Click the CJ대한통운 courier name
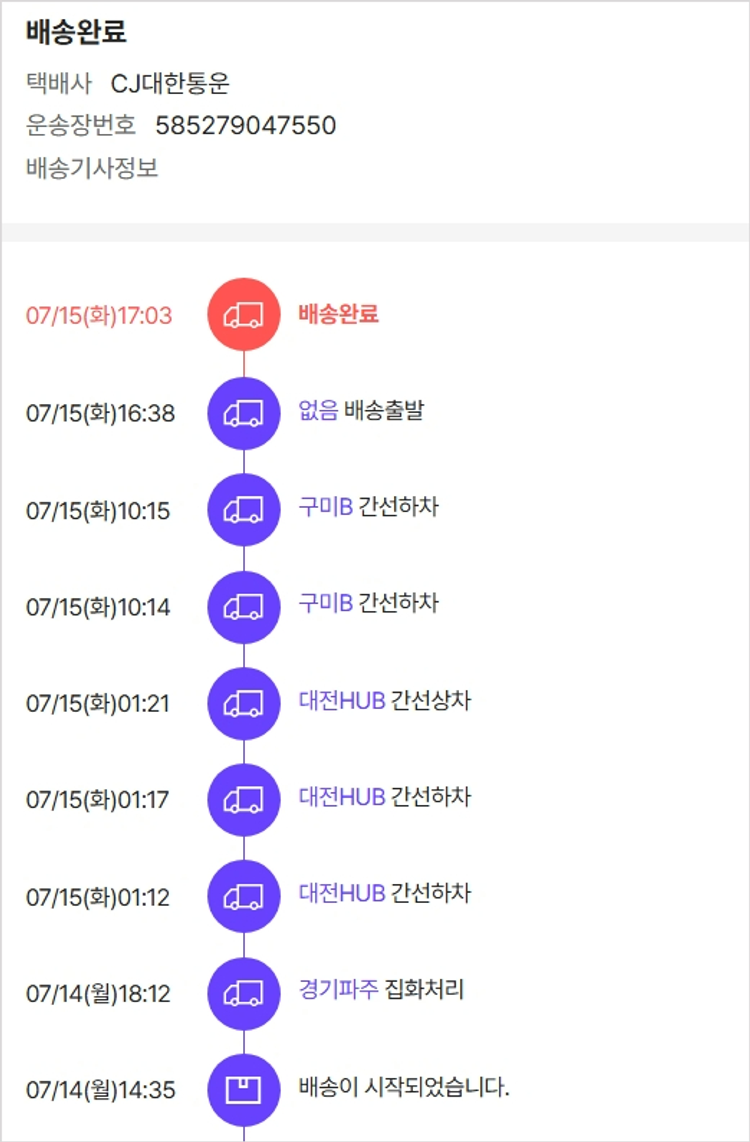This screenshot has width=750, height=1142. (170, 84)
